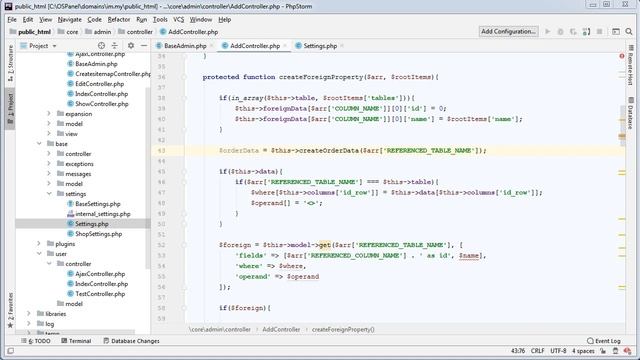The height and width of the screenshot is (360, 640).
Task: Click the CRLF line separator status
Action: [x=537, y=351]
